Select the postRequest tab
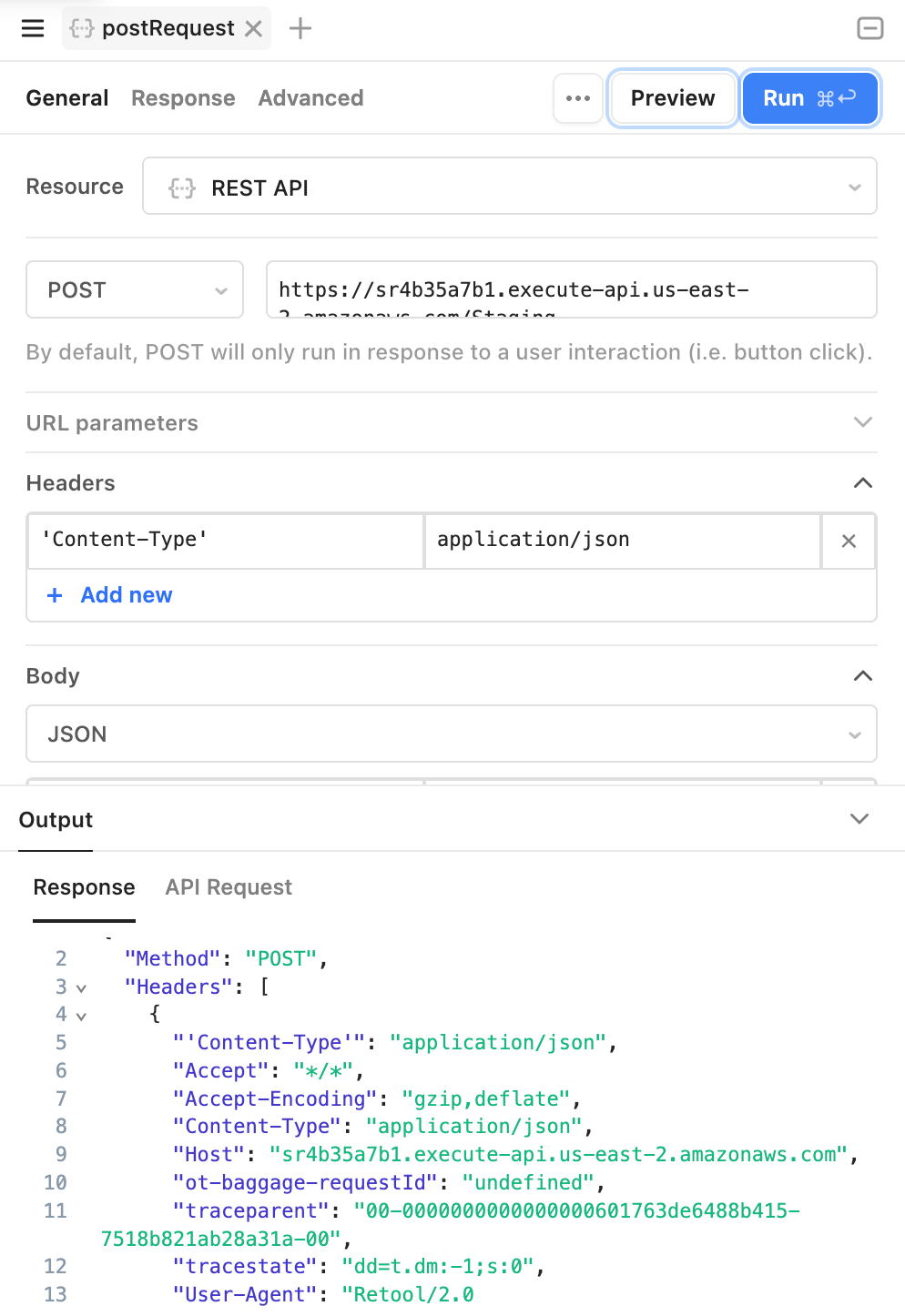Screen dimensions: 905x1316 [x=168, y=28]
